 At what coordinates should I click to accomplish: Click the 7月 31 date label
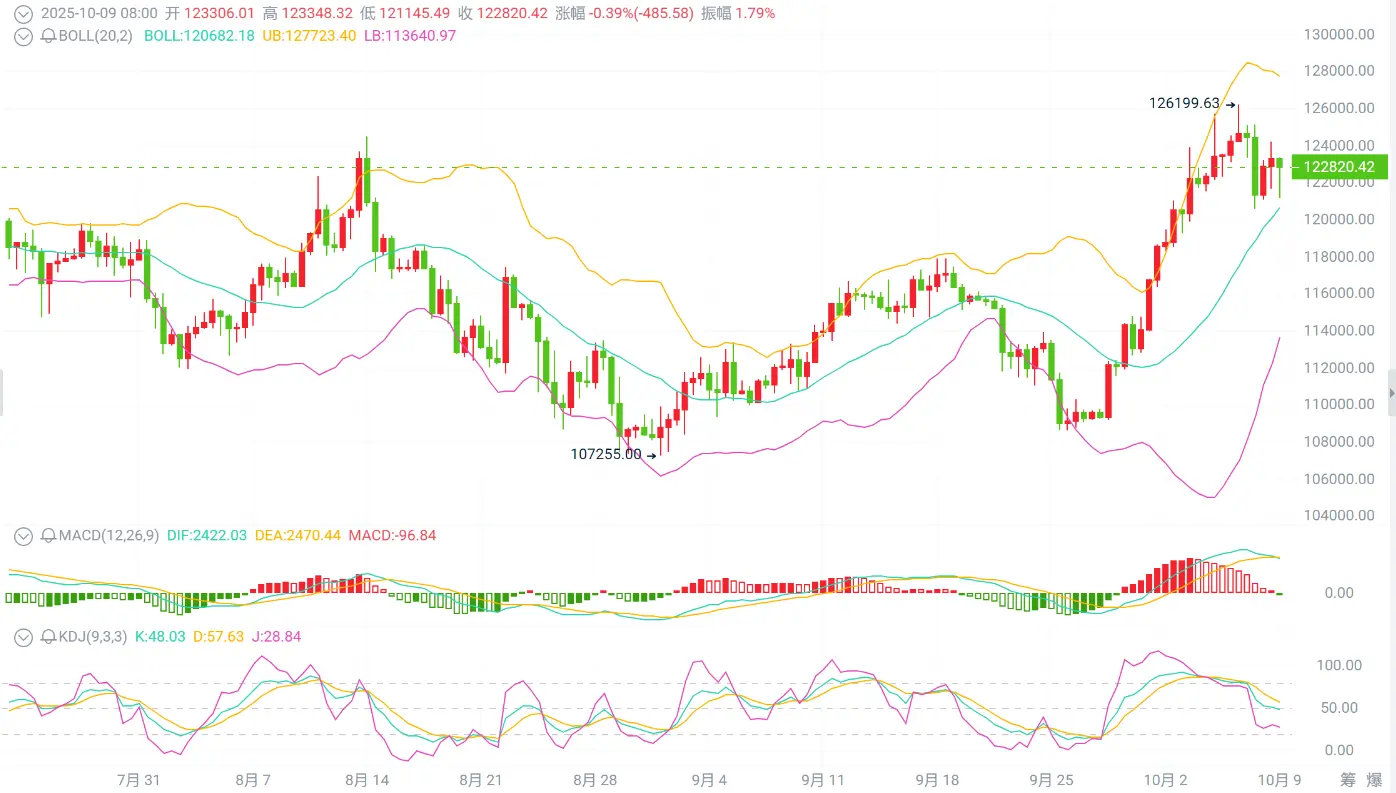139,779
